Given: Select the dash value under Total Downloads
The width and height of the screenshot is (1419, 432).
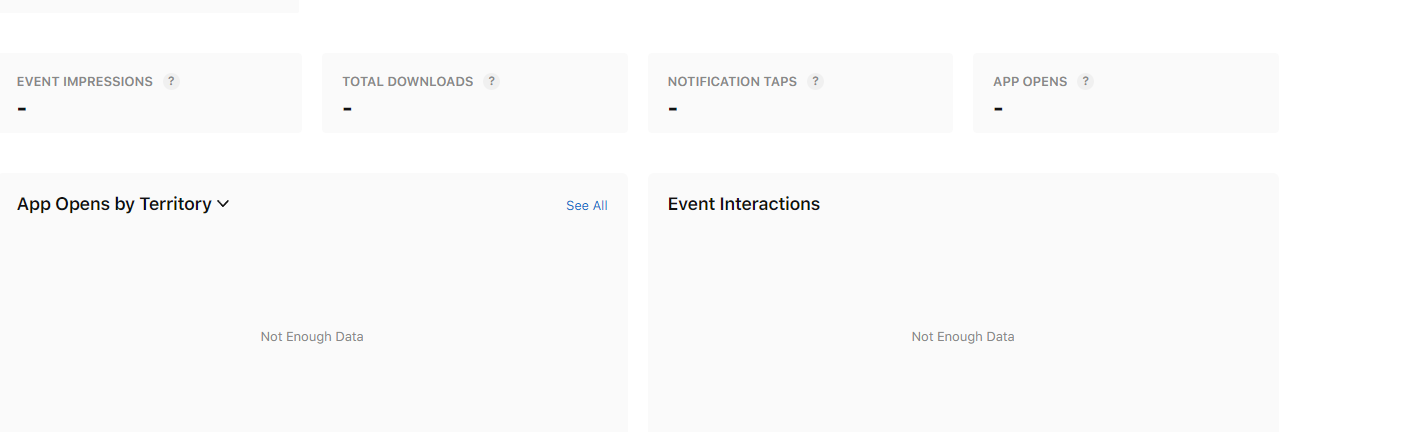Looking at the screenshot, I should (x=347, y=107).
